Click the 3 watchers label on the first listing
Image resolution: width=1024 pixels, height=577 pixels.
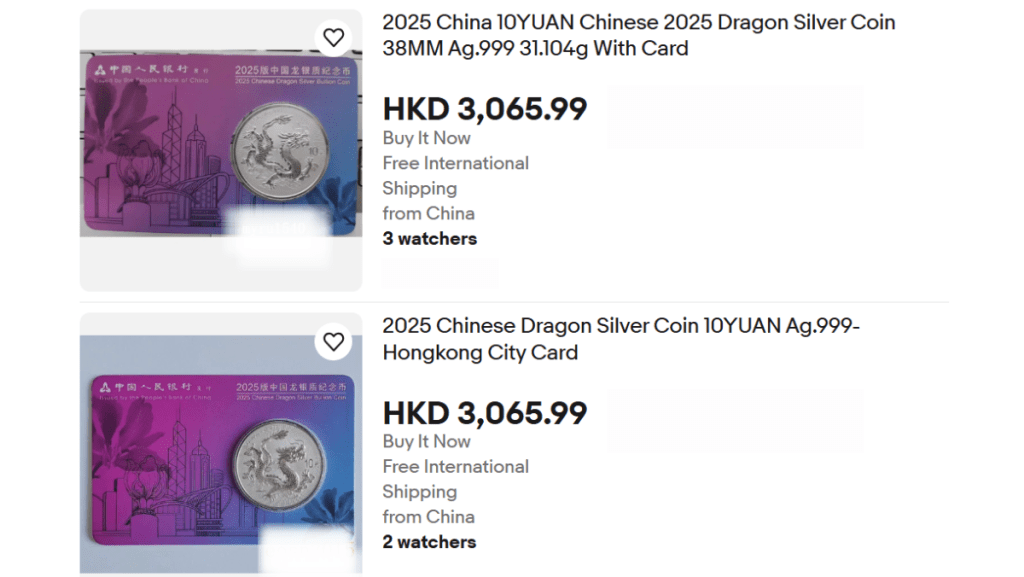(429, 238)
